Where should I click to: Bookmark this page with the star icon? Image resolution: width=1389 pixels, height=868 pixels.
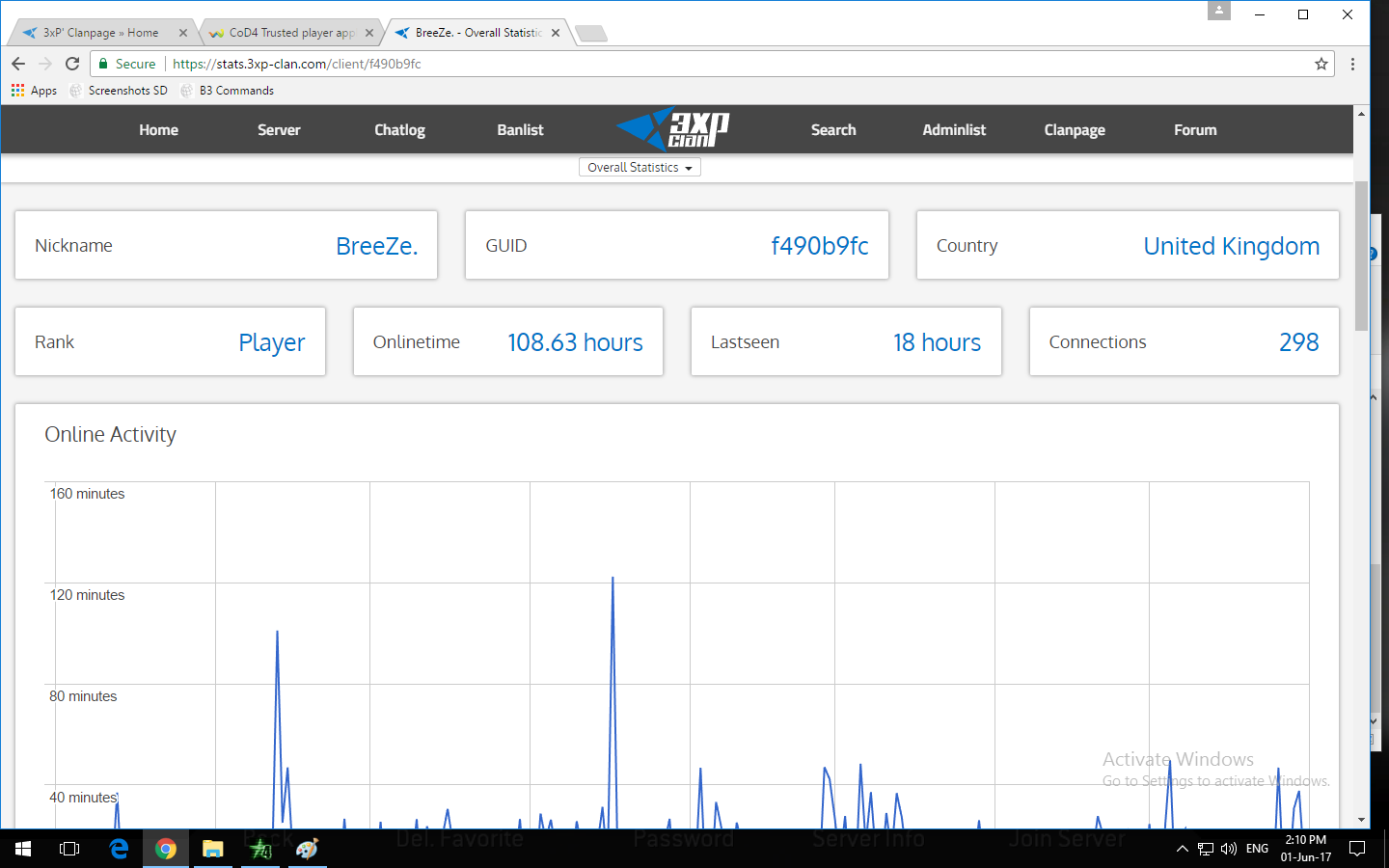tap(1321, 64)
